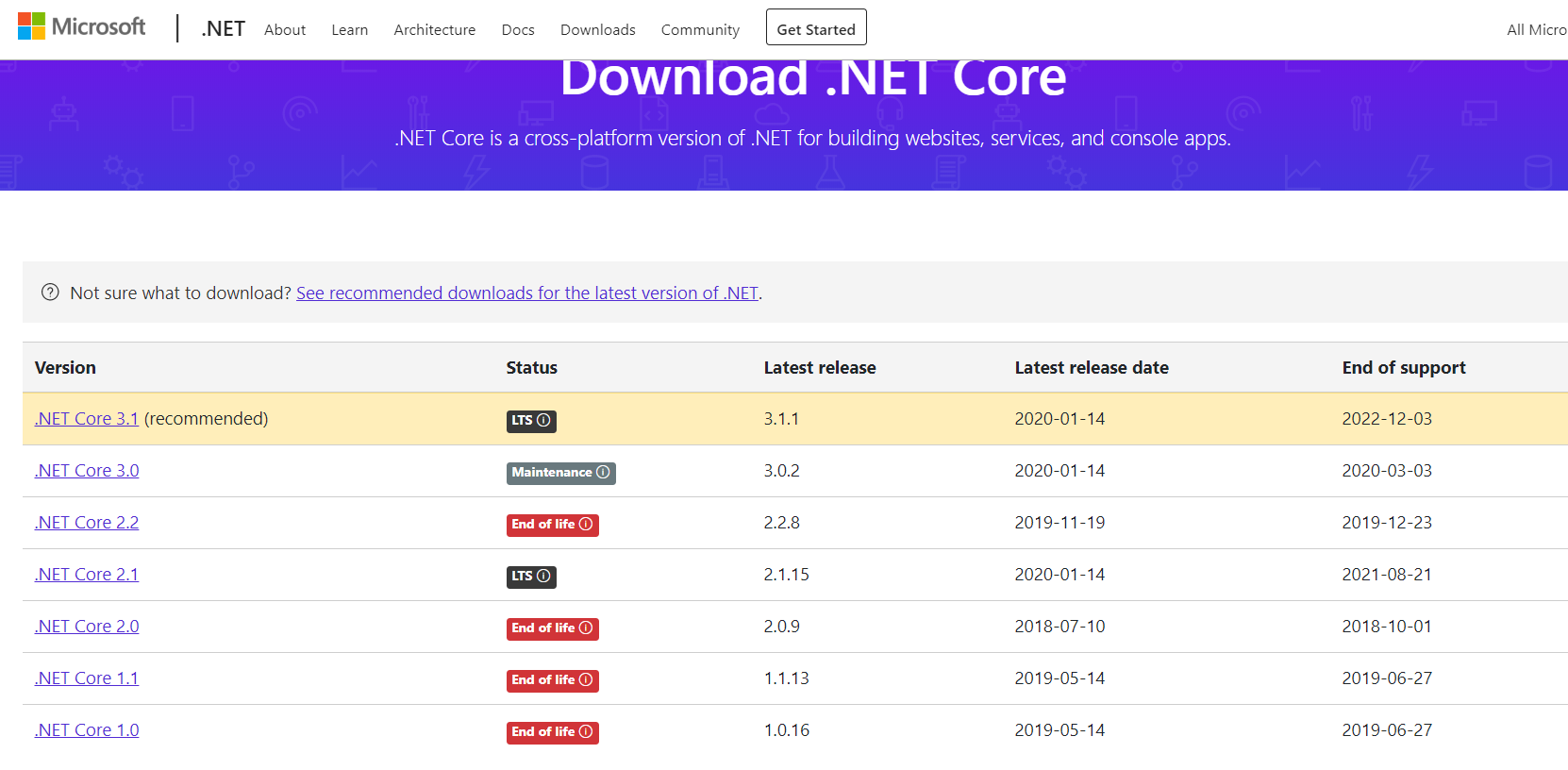Click End of life badge for .NET Core 1.1
This screenshot has width=1568, height=770.
pyautogui.click(x=552, y=680)
